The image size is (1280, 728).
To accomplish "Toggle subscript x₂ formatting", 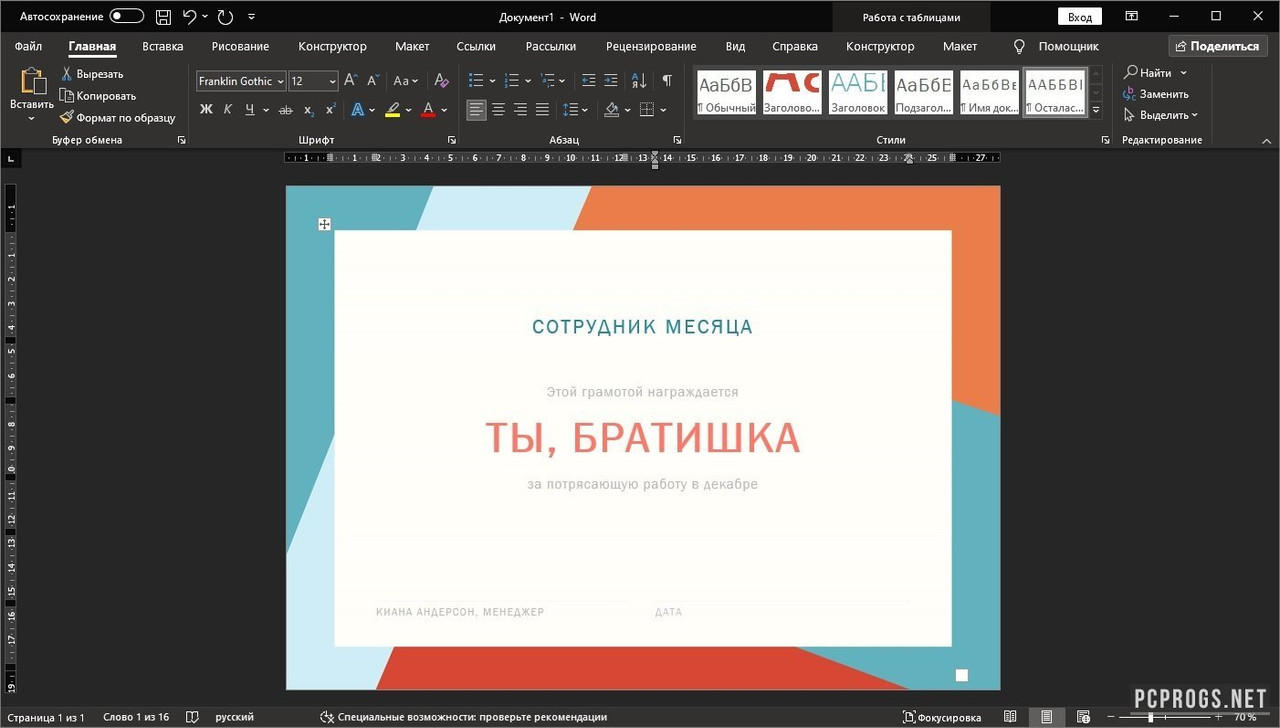I will [x=309, y=110].
